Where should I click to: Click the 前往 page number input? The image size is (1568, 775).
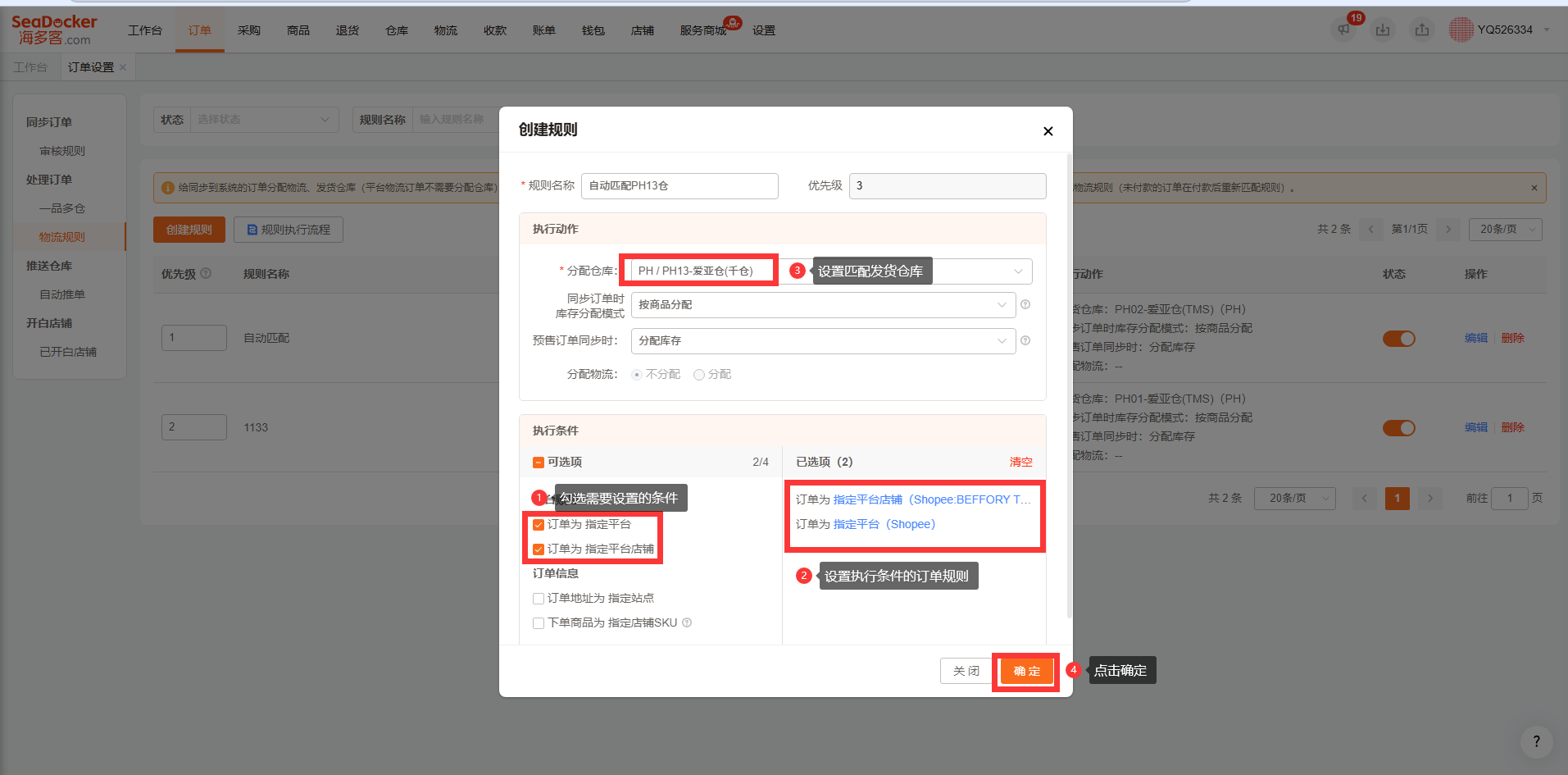[x=1510, y=498]
